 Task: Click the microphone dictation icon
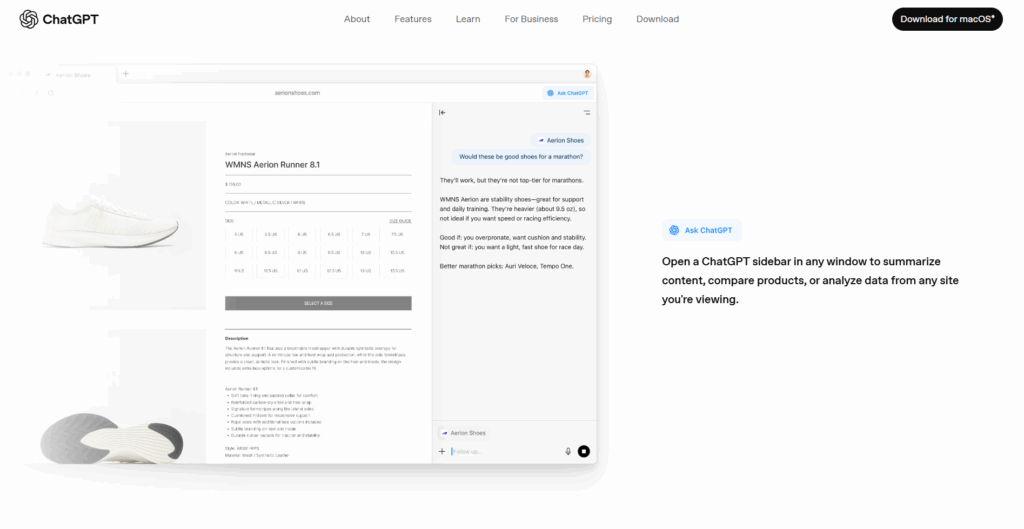pyautogui.click(x=568, y=451)
